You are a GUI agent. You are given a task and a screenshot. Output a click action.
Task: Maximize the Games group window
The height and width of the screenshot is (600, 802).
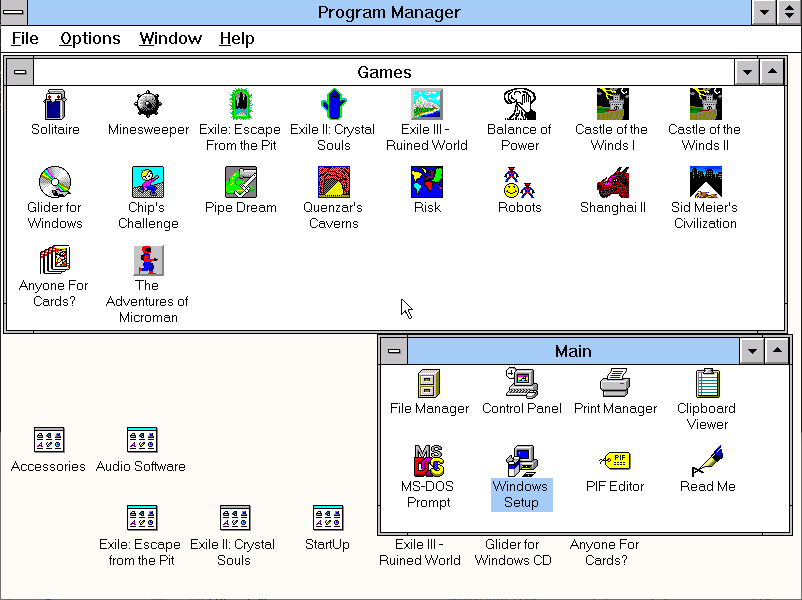click(x=772, y=72)
